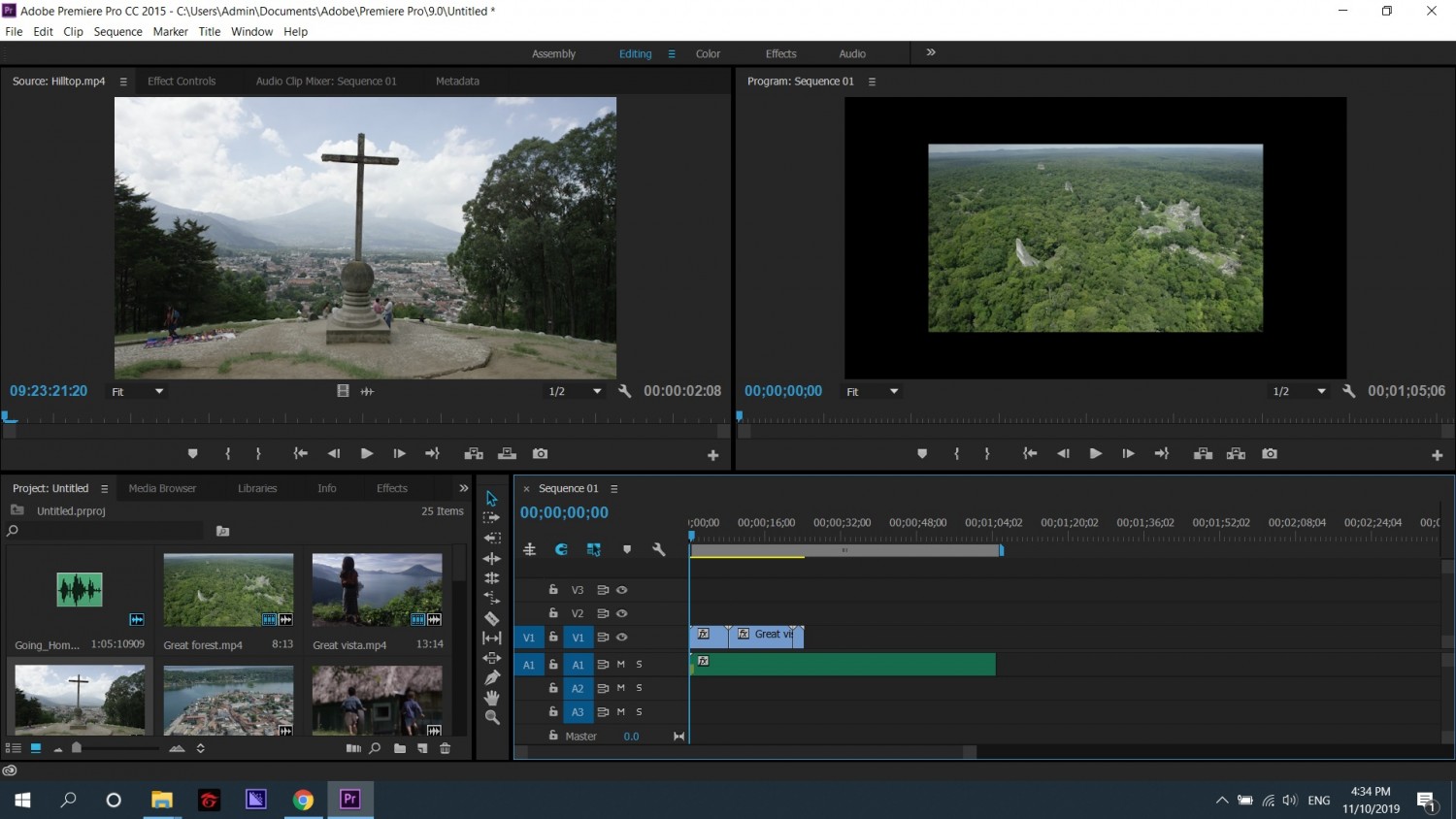Select the Razor tool in tools panel
The width and height of the screenshot is (1456, 819).
click(492, 618)
